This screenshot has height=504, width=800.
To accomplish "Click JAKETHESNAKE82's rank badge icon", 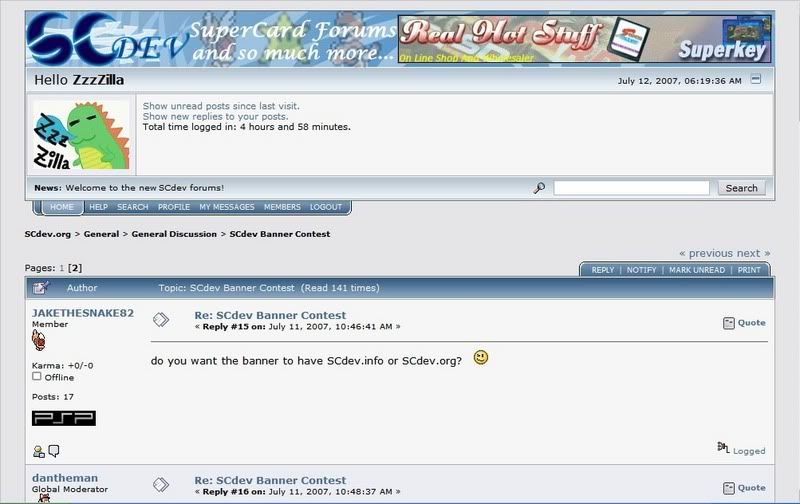I will (x=38, y=340).
